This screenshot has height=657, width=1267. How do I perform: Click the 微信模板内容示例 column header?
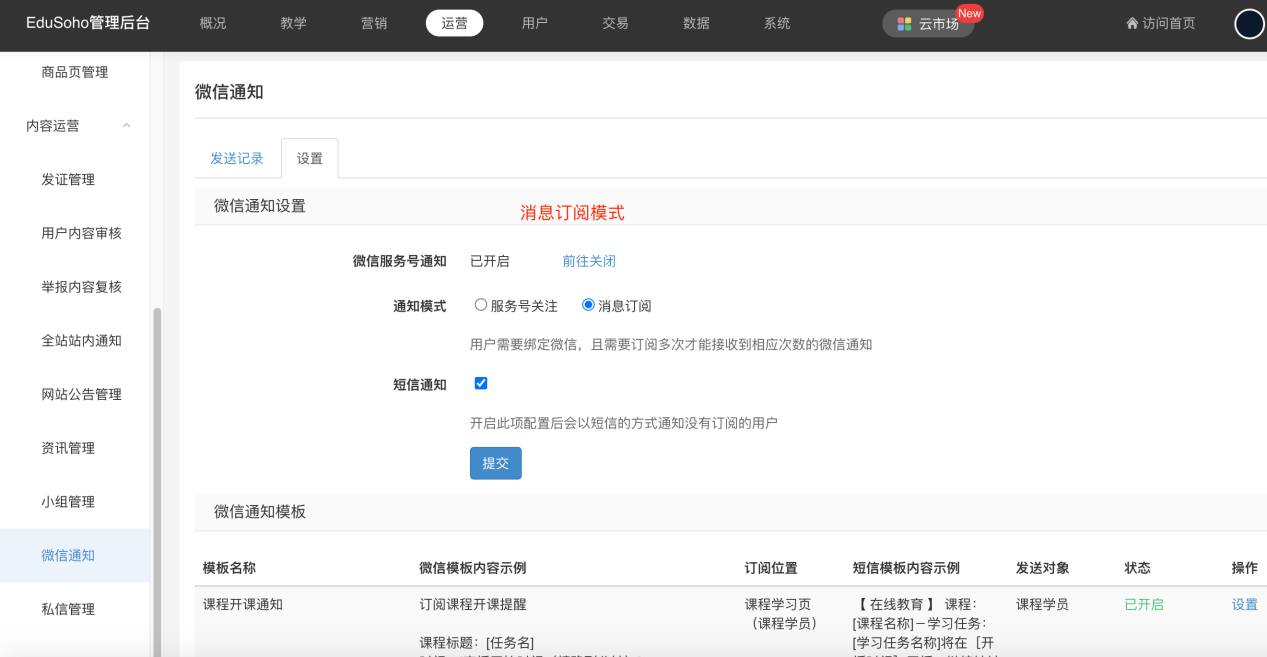click(473, 568)
